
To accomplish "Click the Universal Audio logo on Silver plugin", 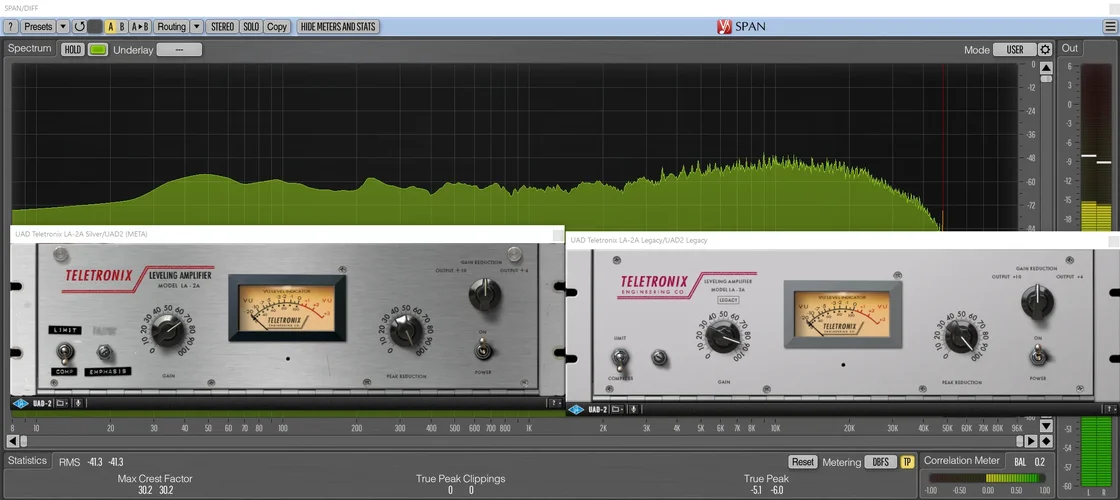I will tap(19, 403).
